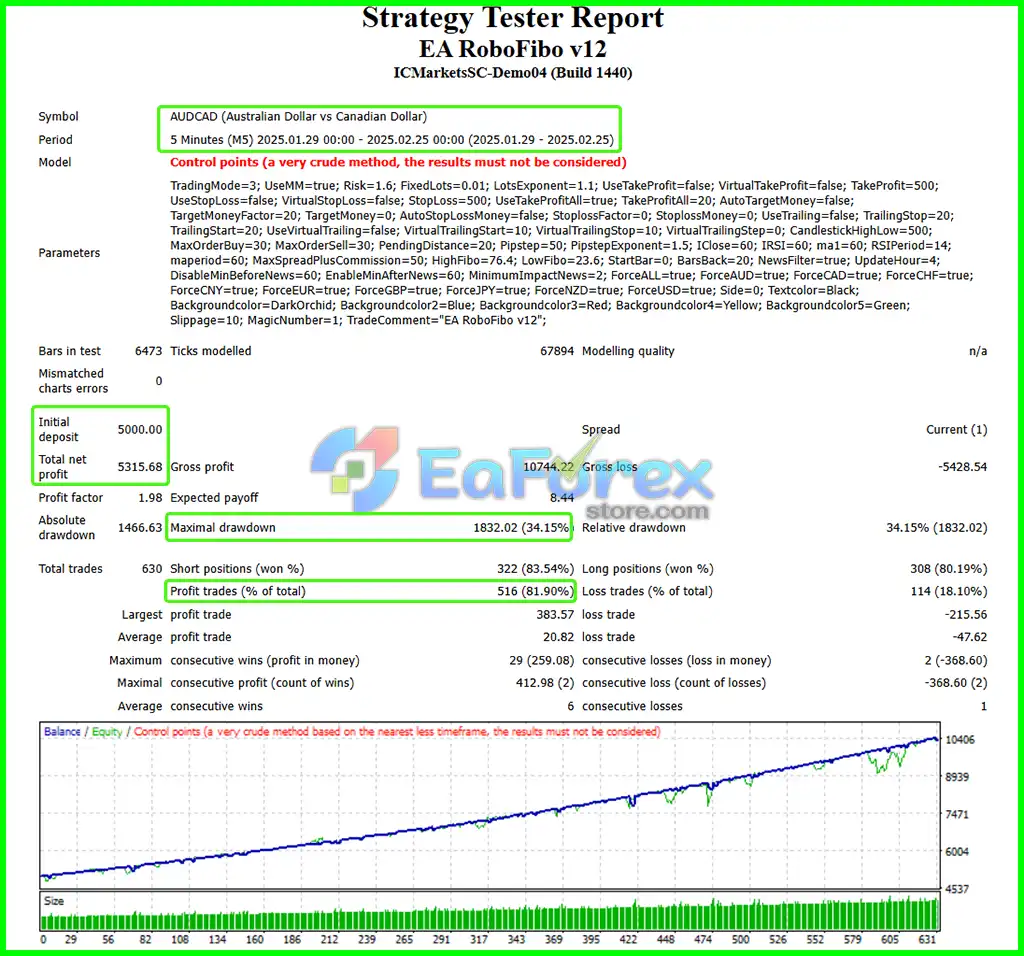The image size is (1024, 956).
Task: Click the loss trades value "114 (18.10%)"
Action: click(949, 591)
